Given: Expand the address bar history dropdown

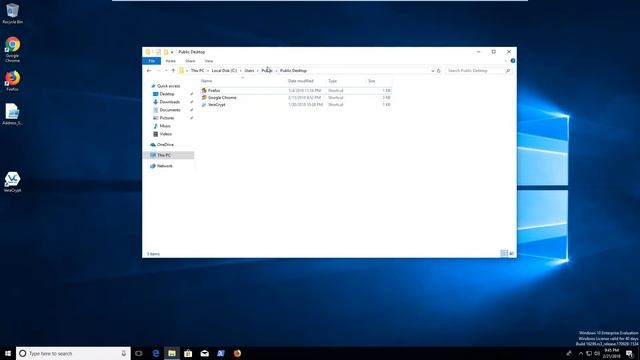Looking at the screenshot, I should [x=433, y=71].
